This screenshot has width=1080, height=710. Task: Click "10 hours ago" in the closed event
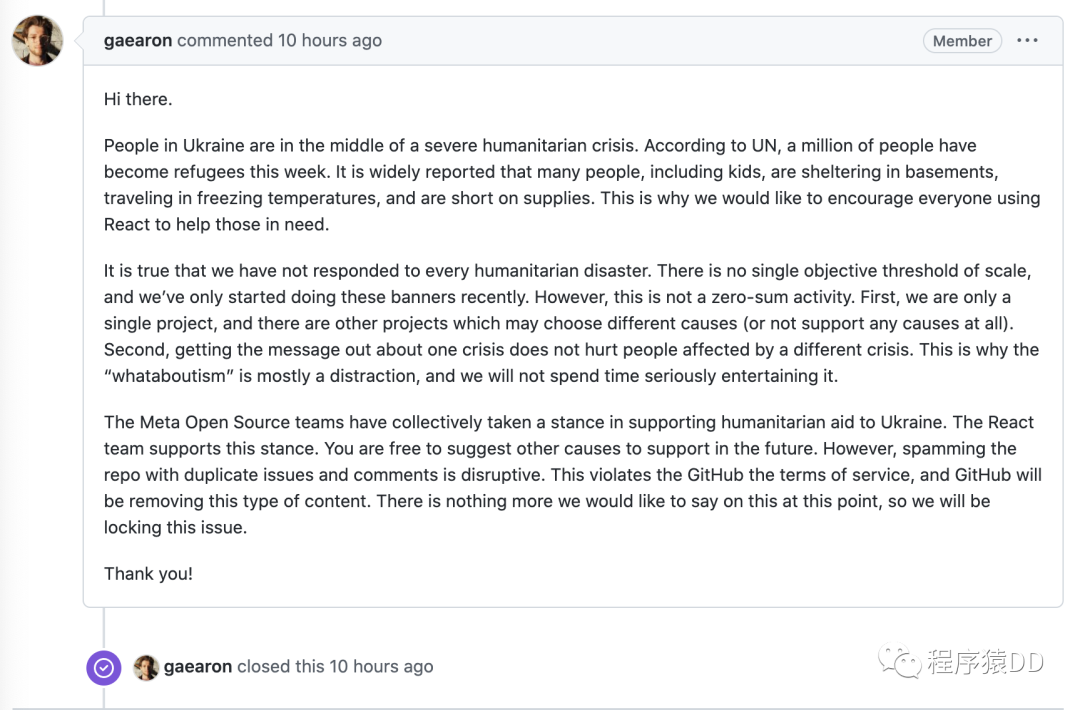coord(381,667)
